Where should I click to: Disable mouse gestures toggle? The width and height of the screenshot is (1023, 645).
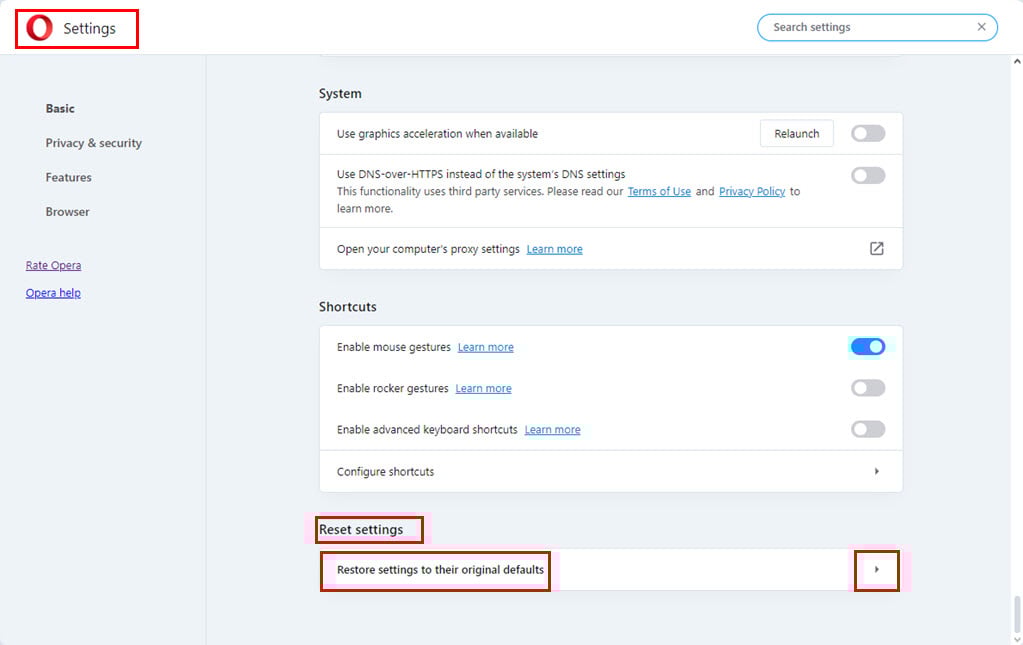coord(868,346)
